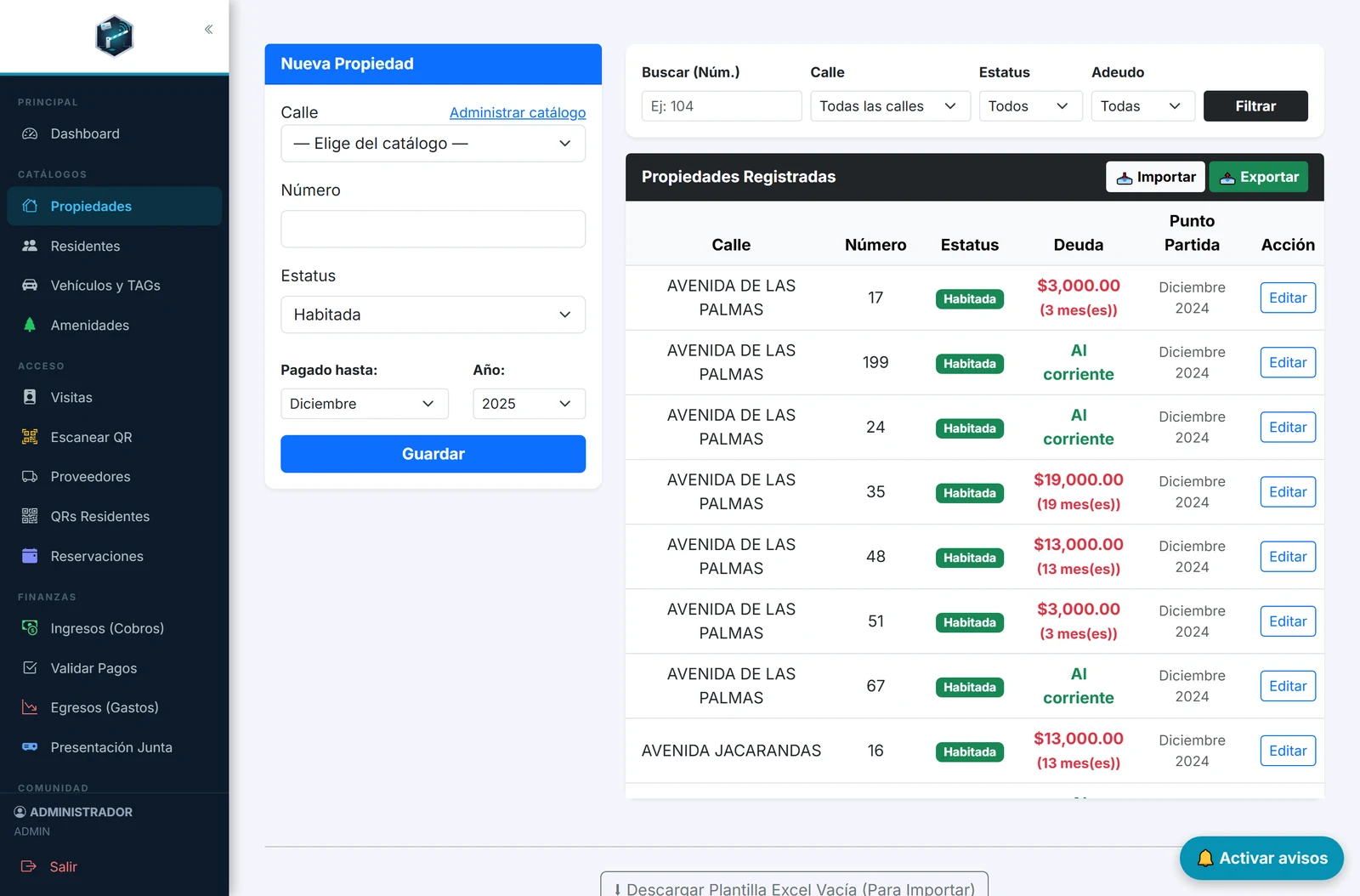Image resolution: width=1360 pixels, height=896 pixels.
Task: Click the Vehículos y TAGs car icon
Action: coord(30,285)
